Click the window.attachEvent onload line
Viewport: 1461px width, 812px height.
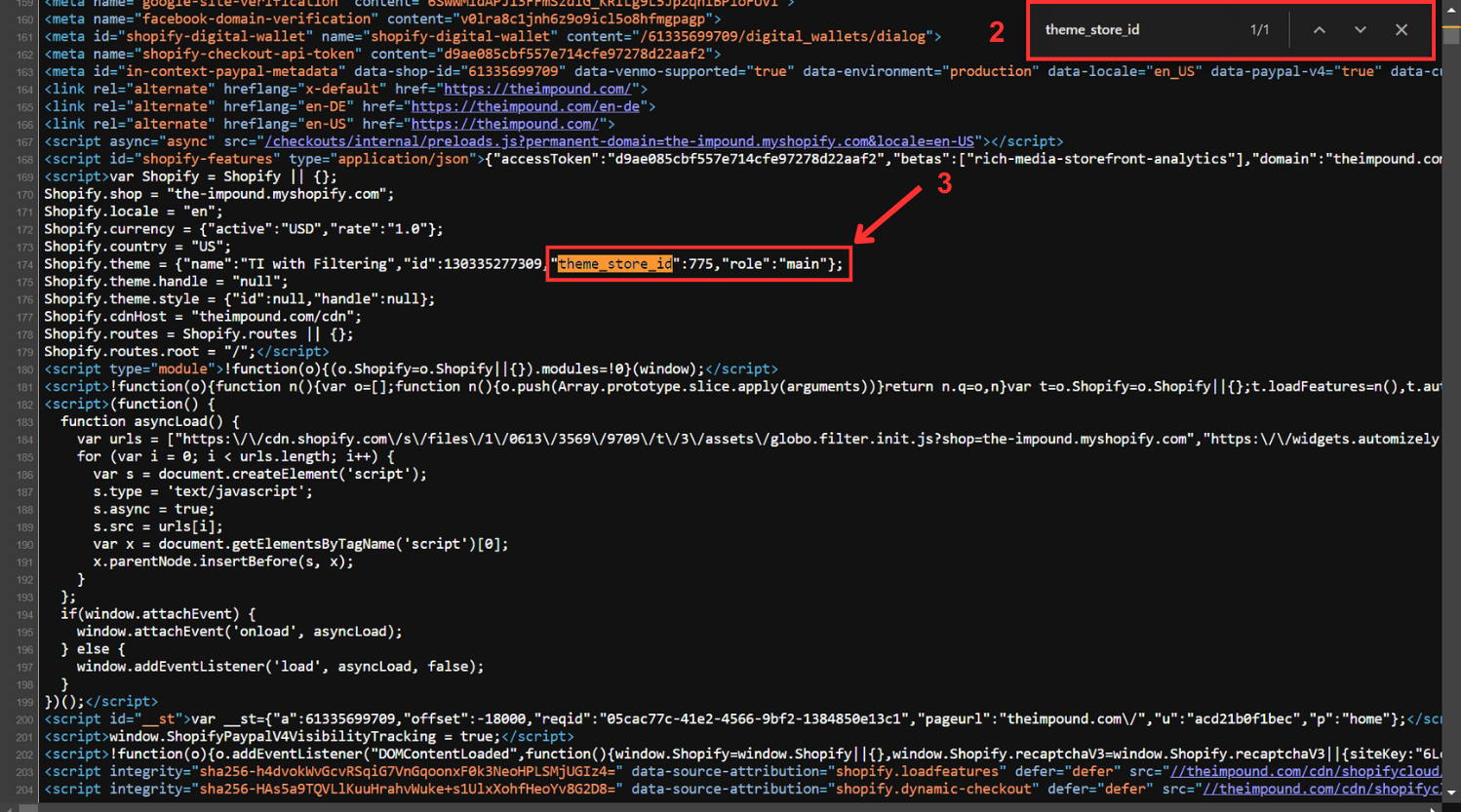[240, 632]
